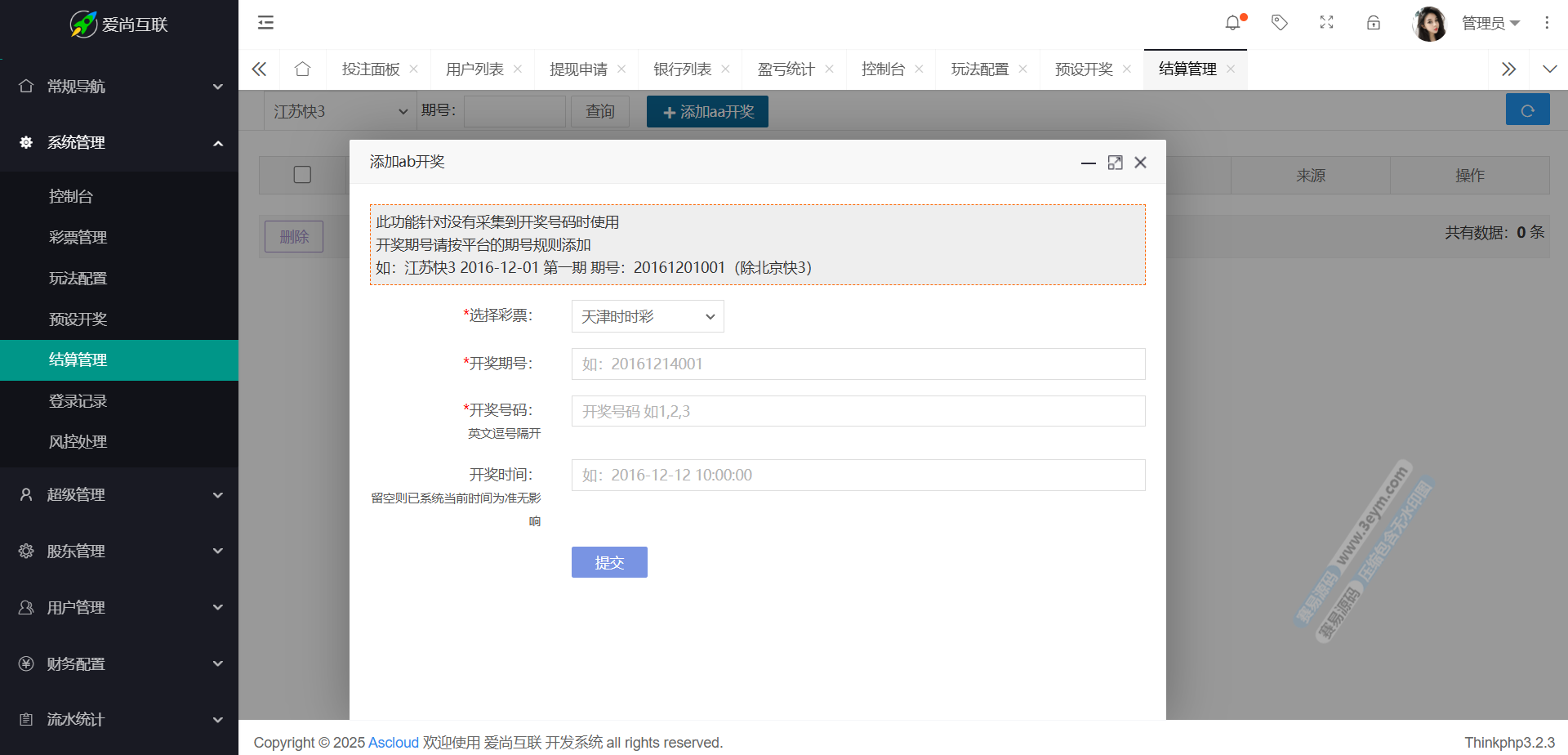Click the 开奖期号 input field

pos(857,364)
